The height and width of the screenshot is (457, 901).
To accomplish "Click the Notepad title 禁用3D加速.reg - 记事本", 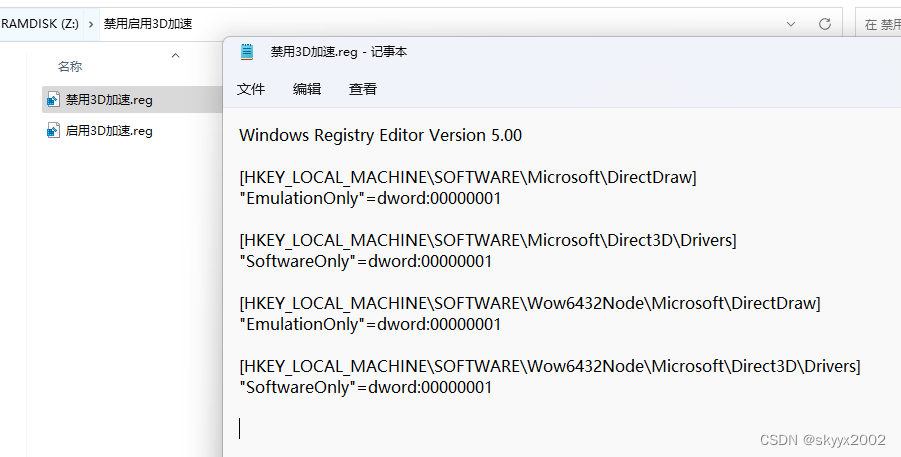I will [x=339, y=52].
